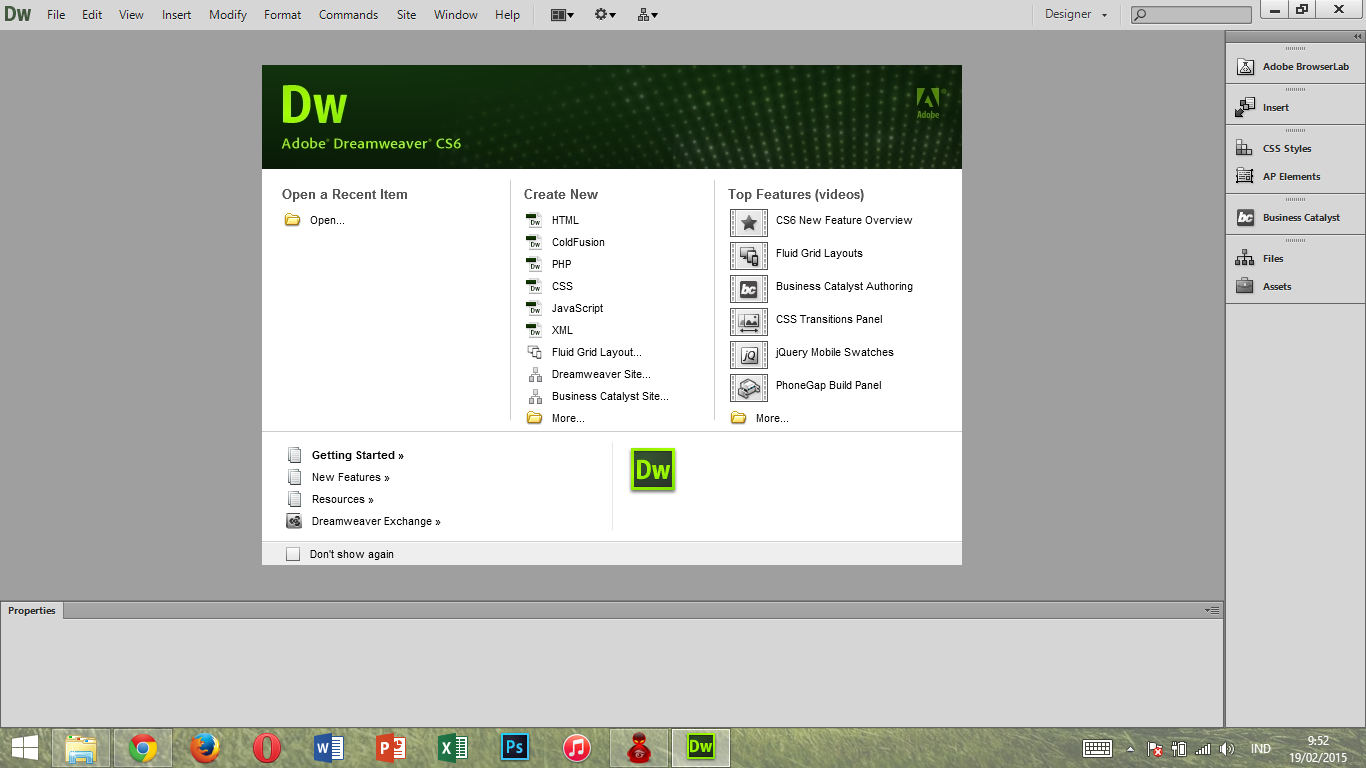Image resolution: width=1366 pixels, height=768 pixels.
Task: Open the Insert menu
Action: pos(177,15)
